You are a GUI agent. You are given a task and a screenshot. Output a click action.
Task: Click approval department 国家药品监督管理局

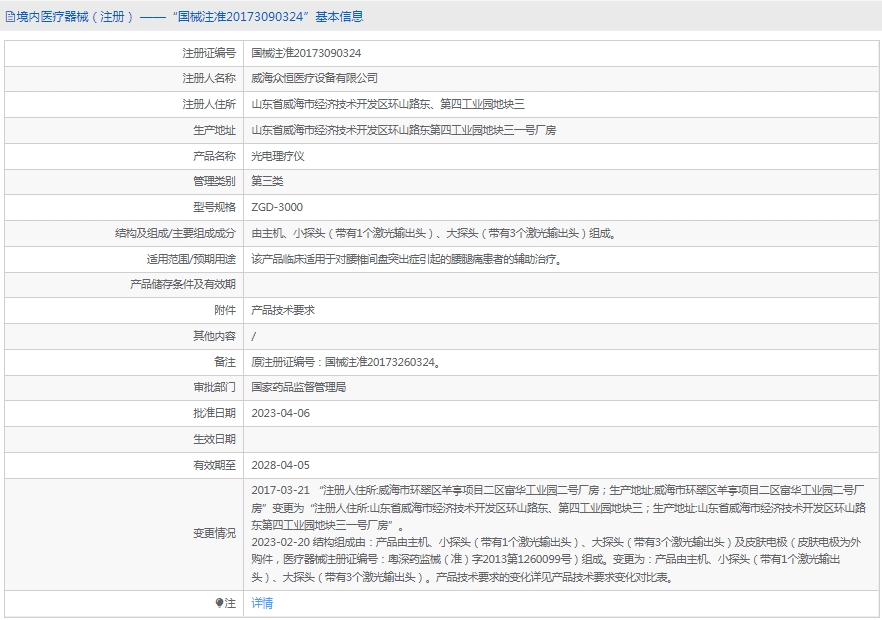[x=299, y=387]
